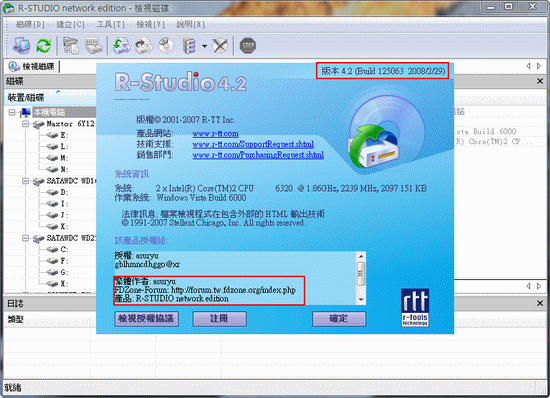Maximize the R-STUDIO window
Screen dimensions: 550x398
click(509, 6)
